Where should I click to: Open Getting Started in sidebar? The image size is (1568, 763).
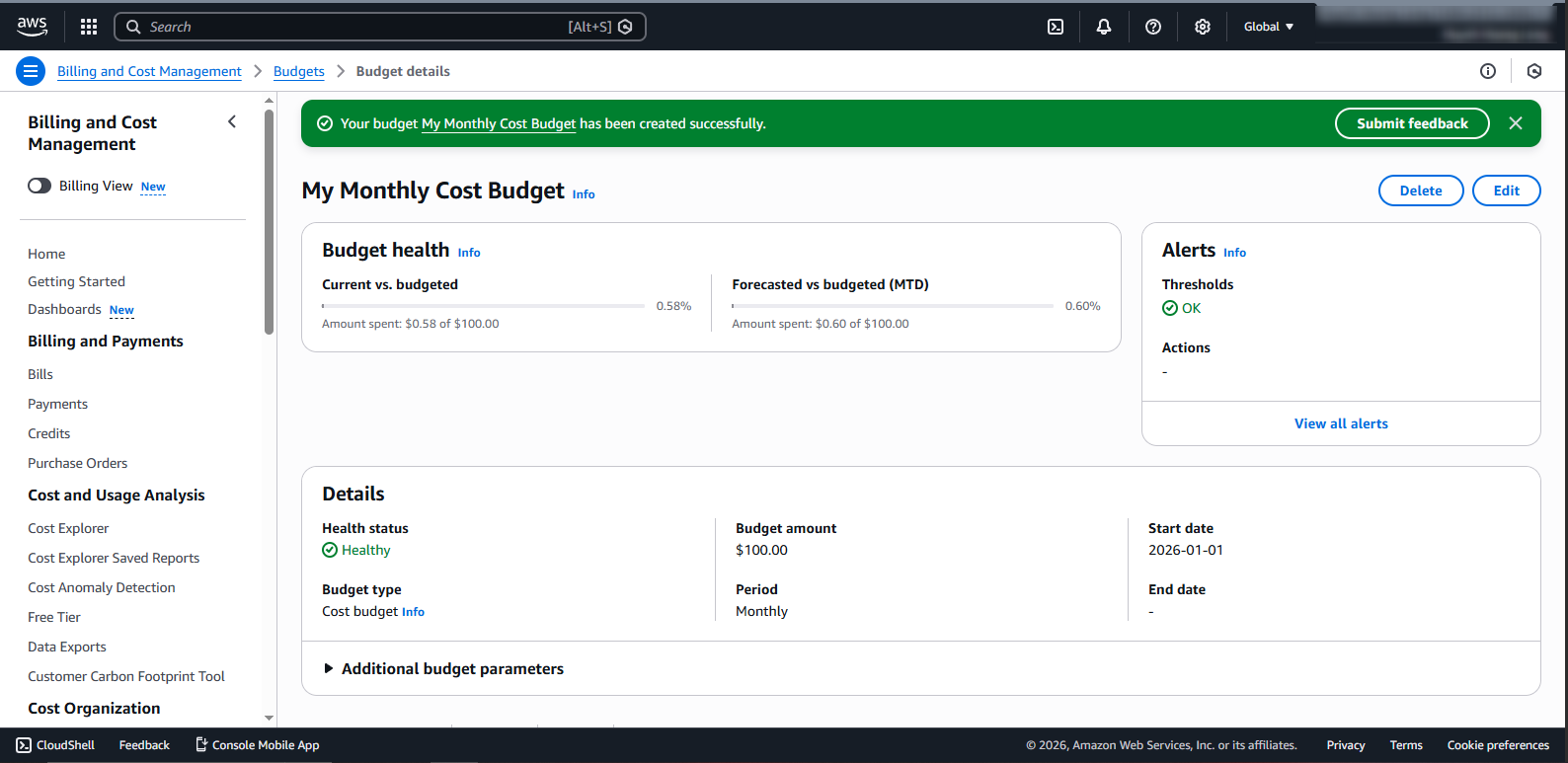point(76,281)
